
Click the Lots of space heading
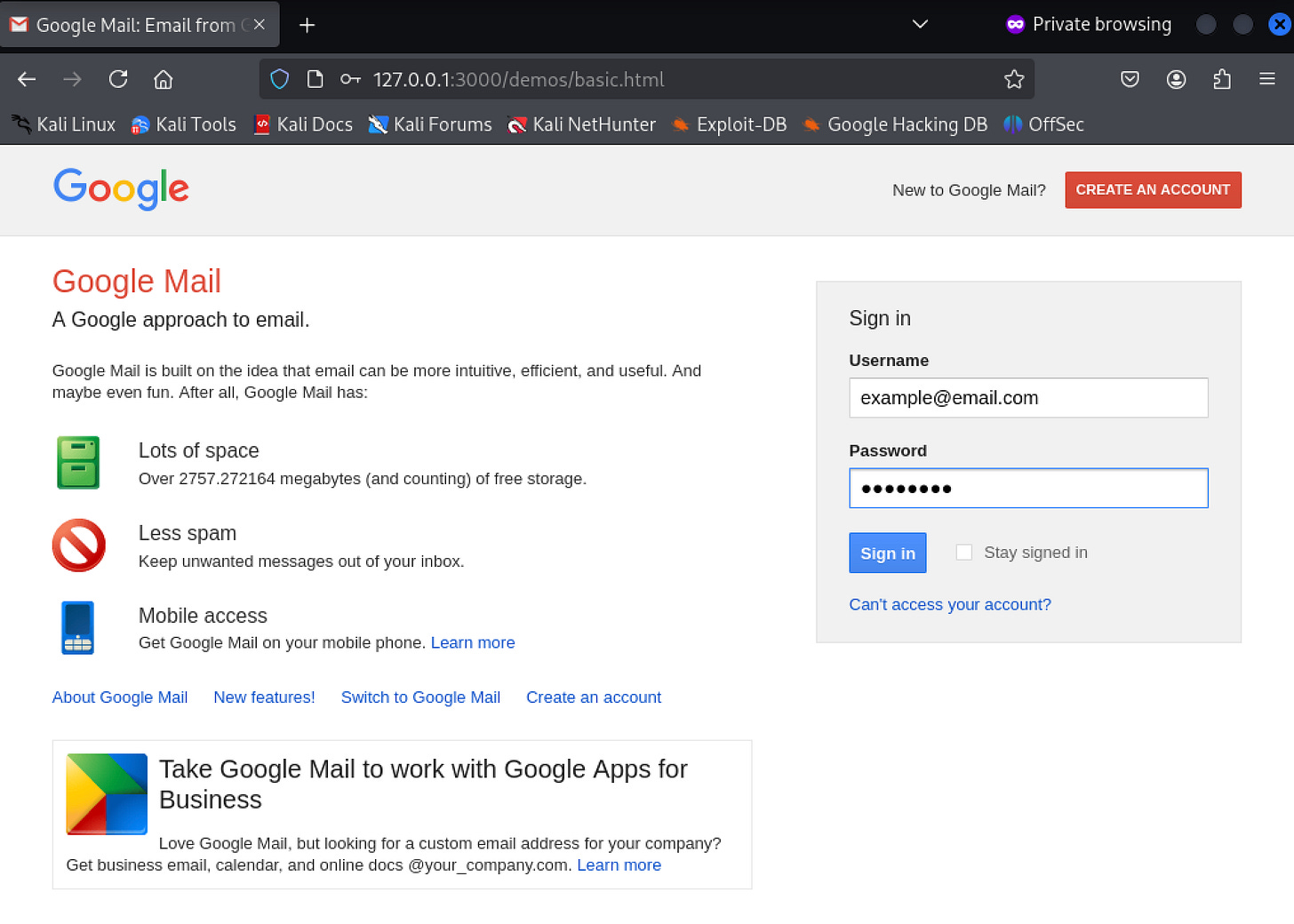(199, 450)
